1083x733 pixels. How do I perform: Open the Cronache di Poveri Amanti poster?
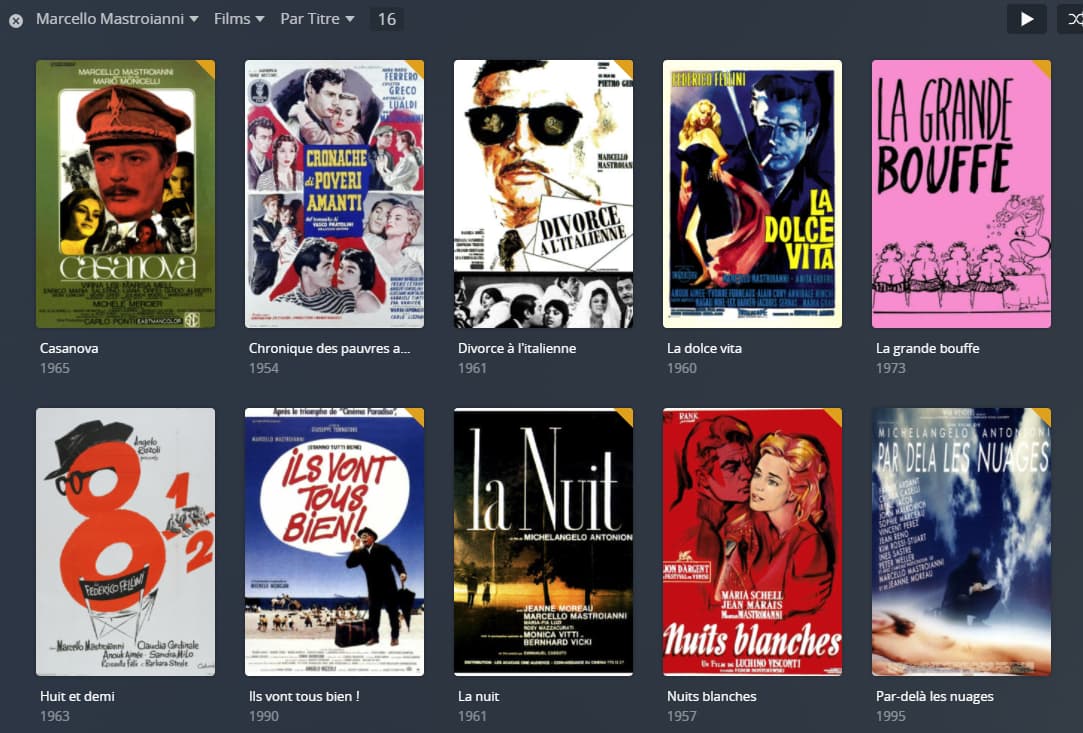pos(334,193)
